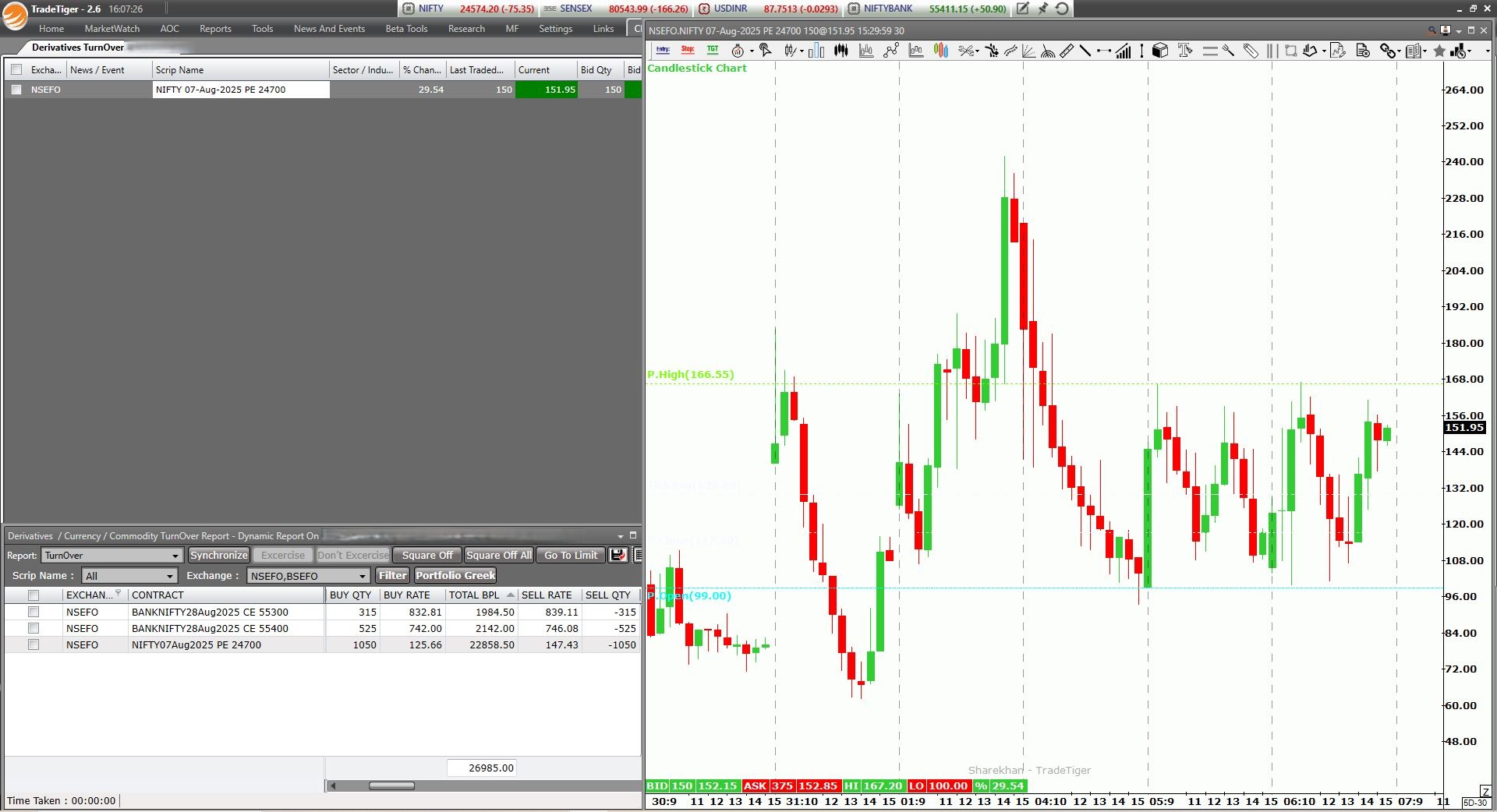Tick the checkbox for the NSEFO watchlist row

click(16, 90)
